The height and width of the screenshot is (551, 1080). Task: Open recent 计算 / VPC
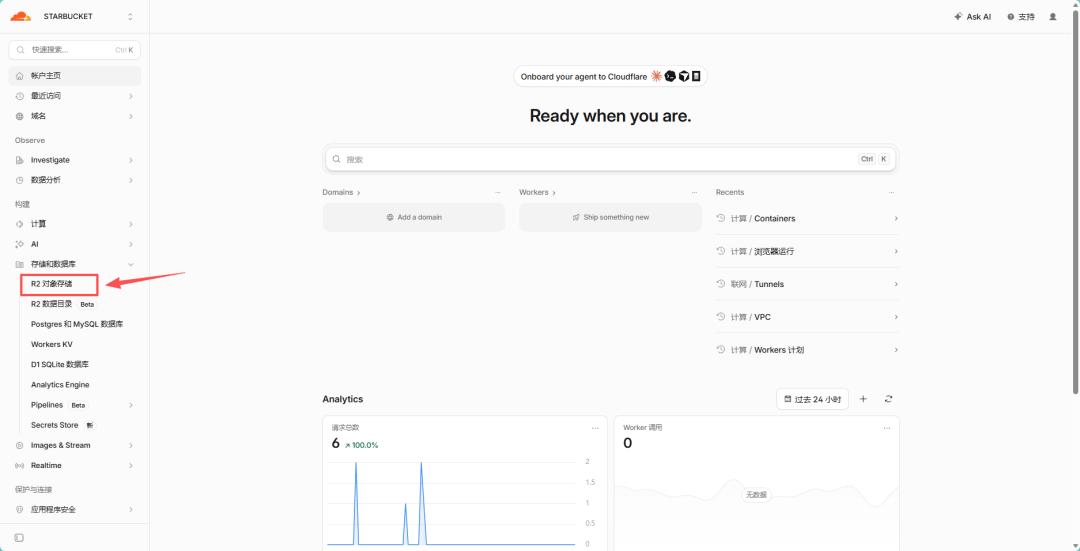(x=807, y=317)
